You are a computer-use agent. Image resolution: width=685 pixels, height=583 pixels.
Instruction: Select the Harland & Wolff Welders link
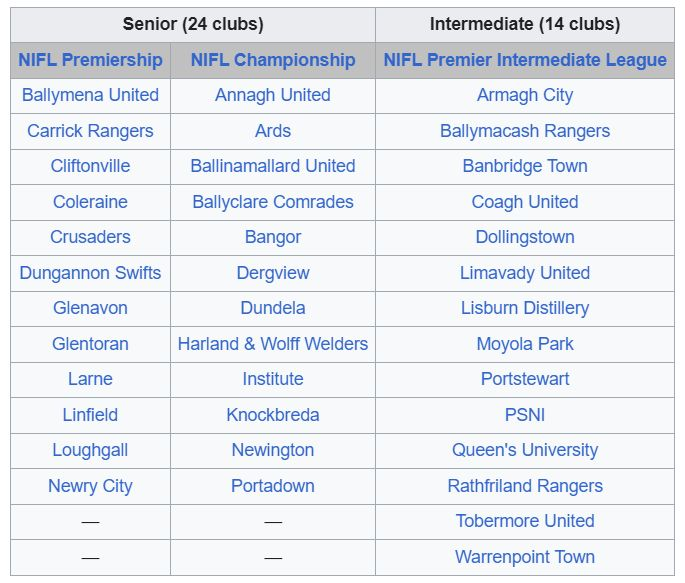pos(273,344)
